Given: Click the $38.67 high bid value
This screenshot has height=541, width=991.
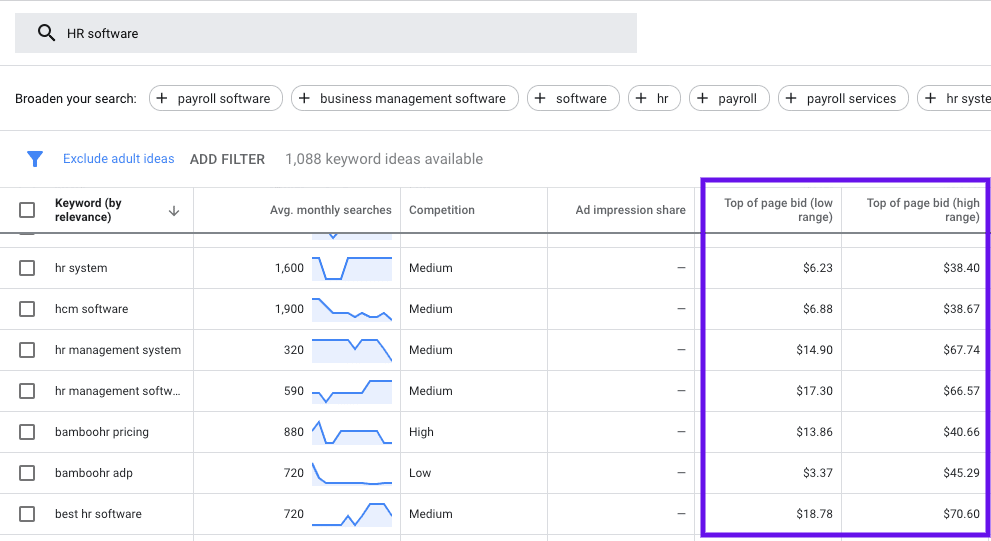Looking at the screenshot, I should (961, 309).
